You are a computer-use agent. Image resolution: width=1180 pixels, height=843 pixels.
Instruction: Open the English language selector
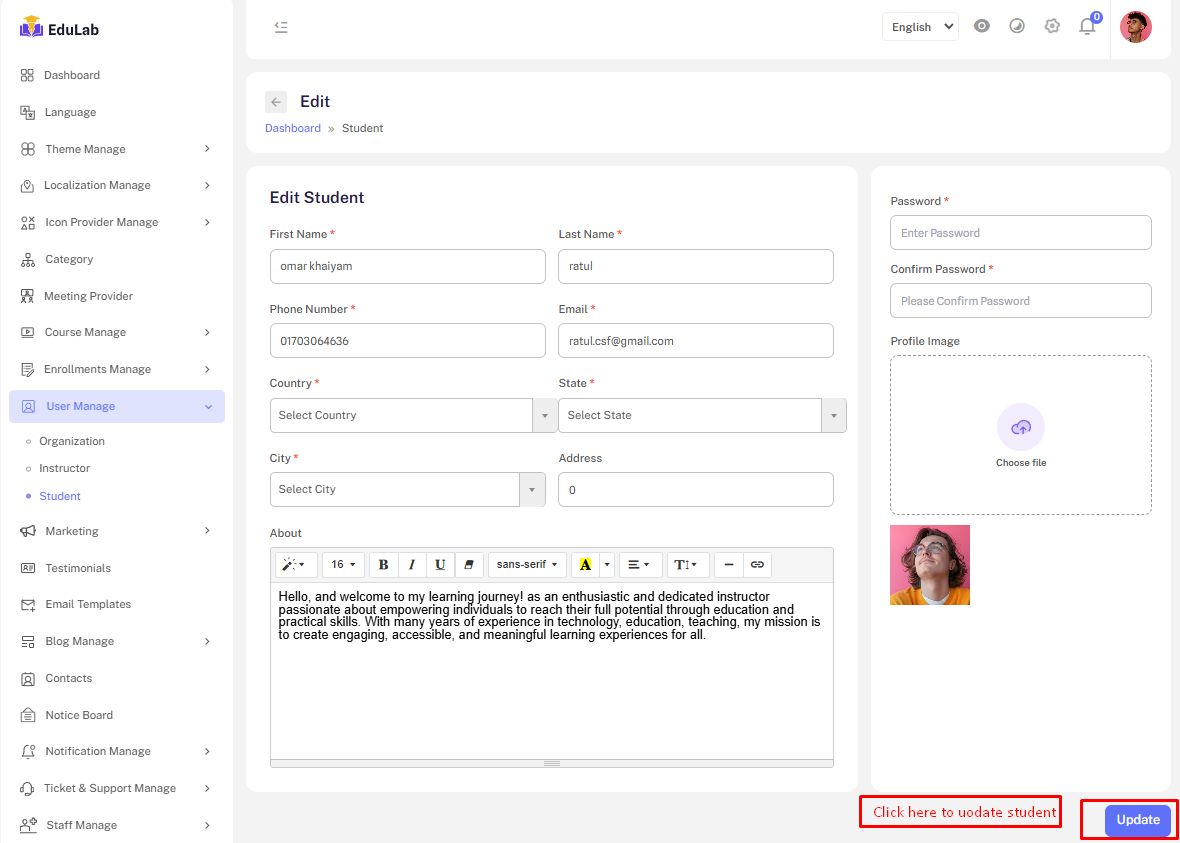point(919,27)
